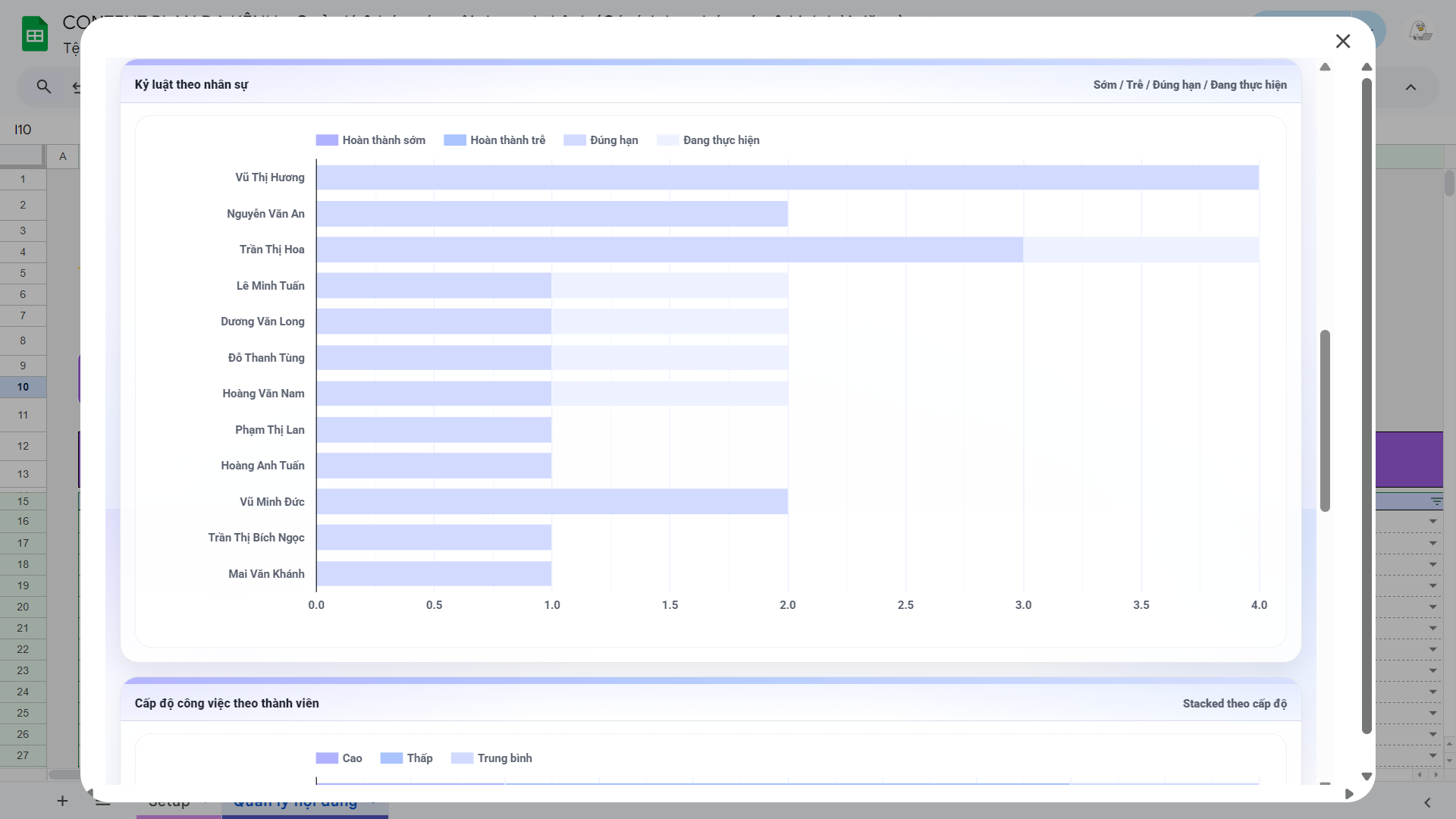Close the chart dialog with X
The height and width of the screenshot is (819, 1456).
coord(1343,41)
